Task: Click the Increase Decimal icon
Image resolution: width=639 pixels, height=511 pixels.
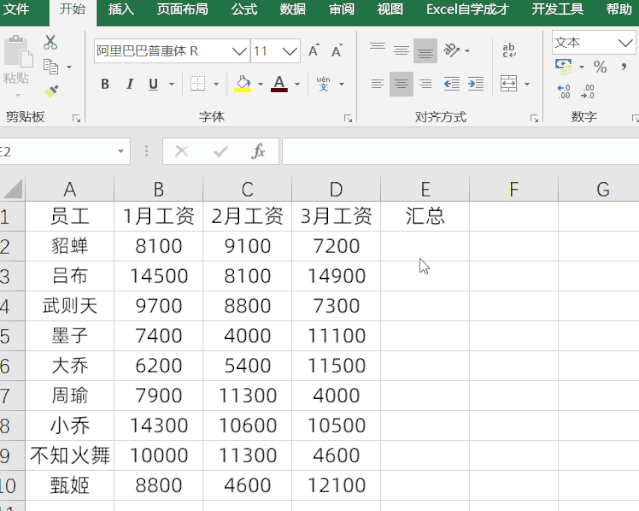Action: [x=563, y=92]
